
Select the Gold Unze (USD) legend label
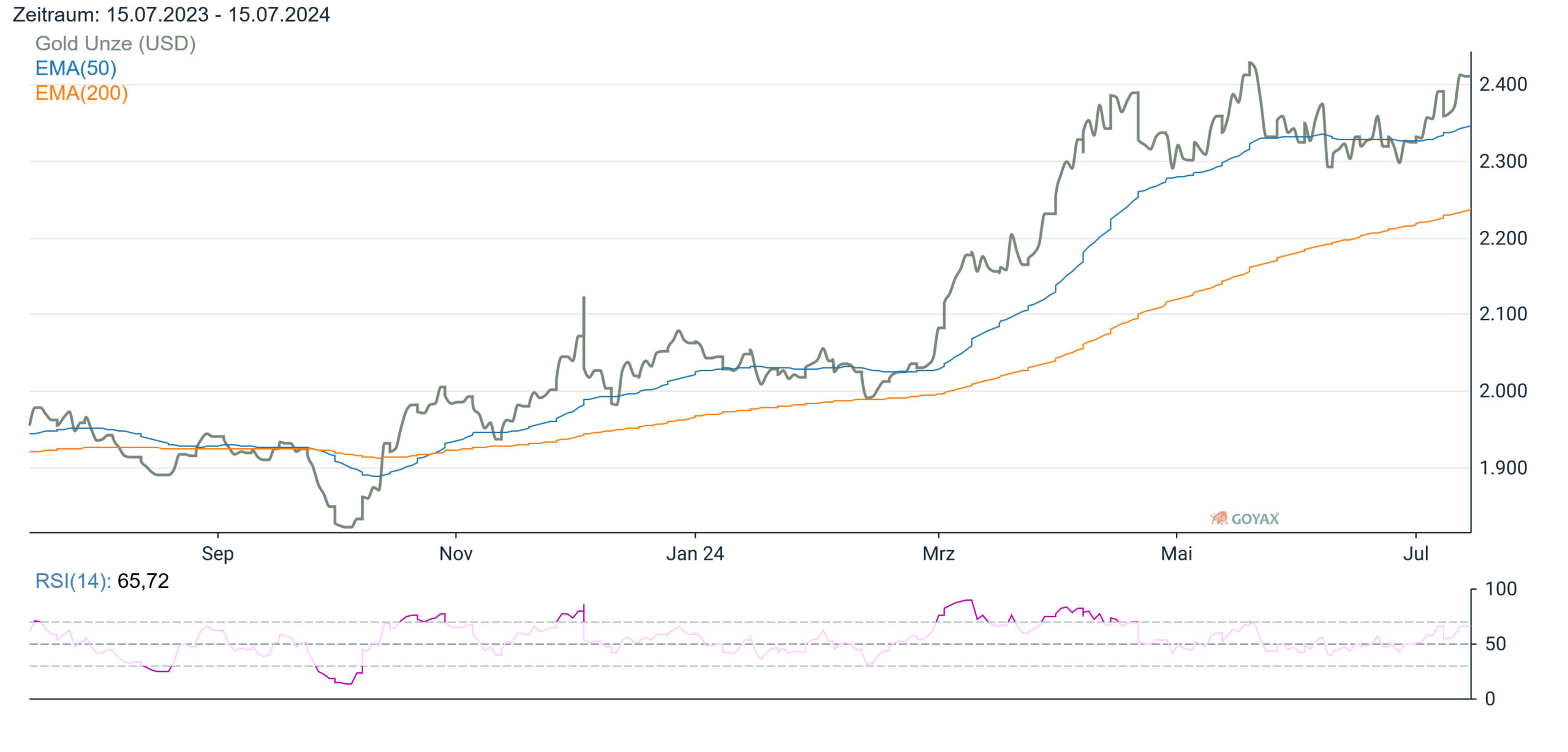click(x=115, y=43)
